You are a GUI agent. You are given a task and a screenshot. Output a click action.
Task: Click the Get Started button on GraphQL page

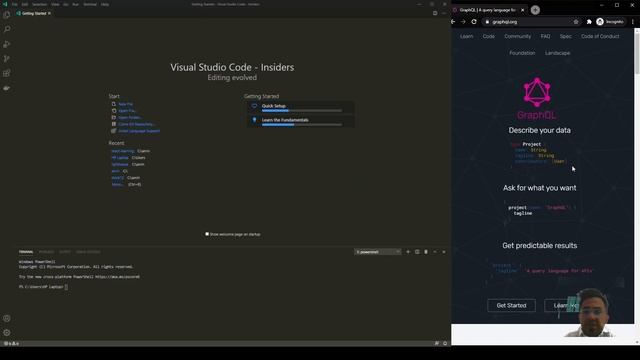[511, 305]
